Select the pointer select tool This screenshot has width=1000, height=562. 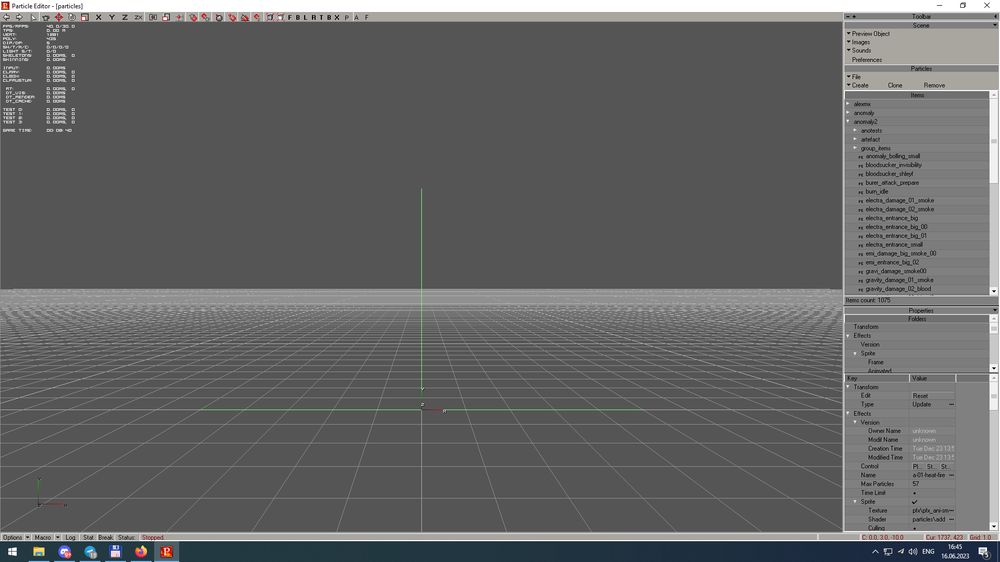(x=33, y=17)
